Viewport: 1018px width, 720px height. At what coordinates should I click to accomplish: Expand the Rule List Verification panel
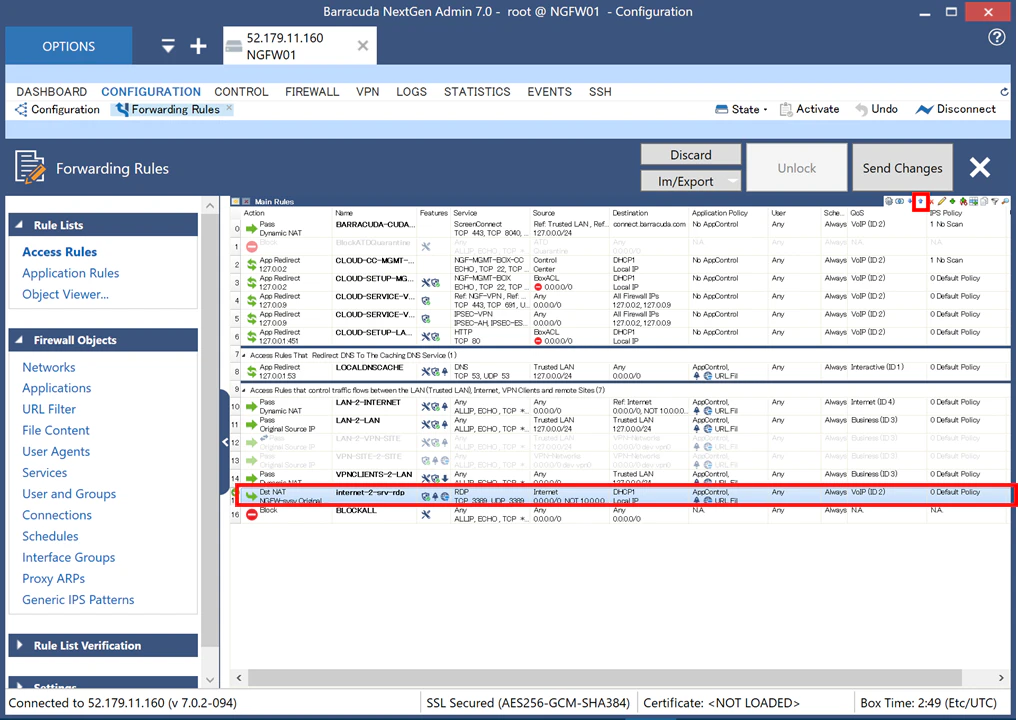pyautogui.click(x=19, y=645)
